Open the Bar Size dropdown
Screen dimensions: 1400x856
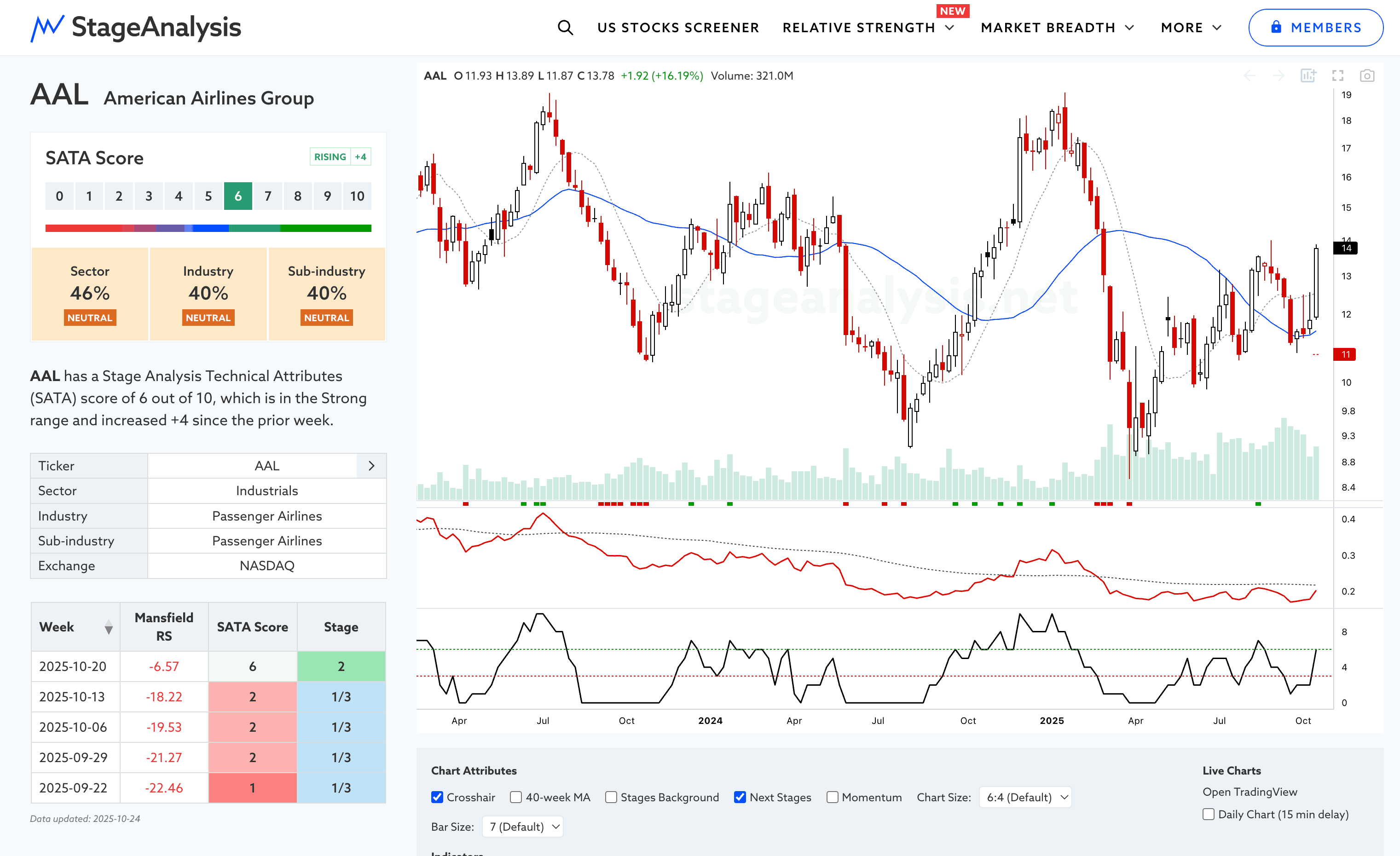pos(523,827)
